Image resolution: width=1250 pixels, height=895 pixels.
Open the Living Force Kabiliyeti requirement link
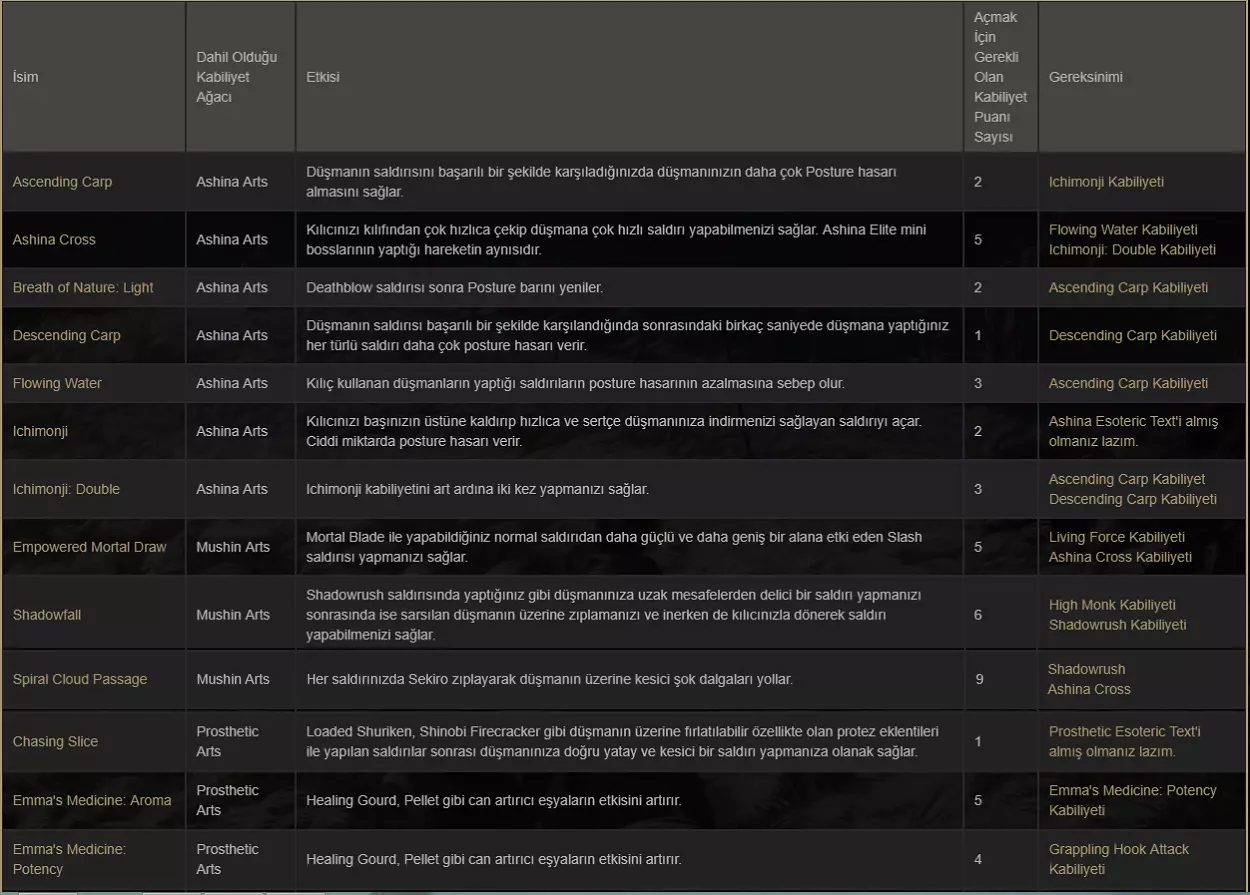[x=1117, y=538]
